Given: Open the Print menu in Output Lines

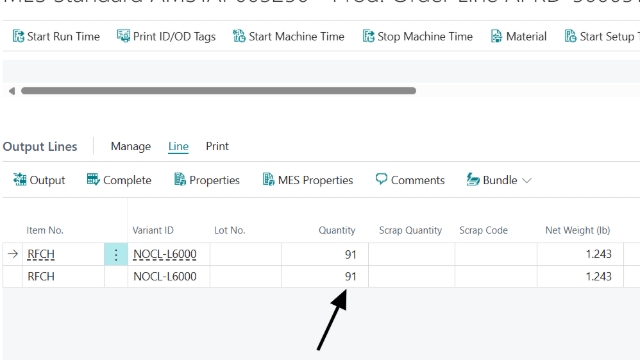Looking at the screenshot, I should click(x=217, y=146).
